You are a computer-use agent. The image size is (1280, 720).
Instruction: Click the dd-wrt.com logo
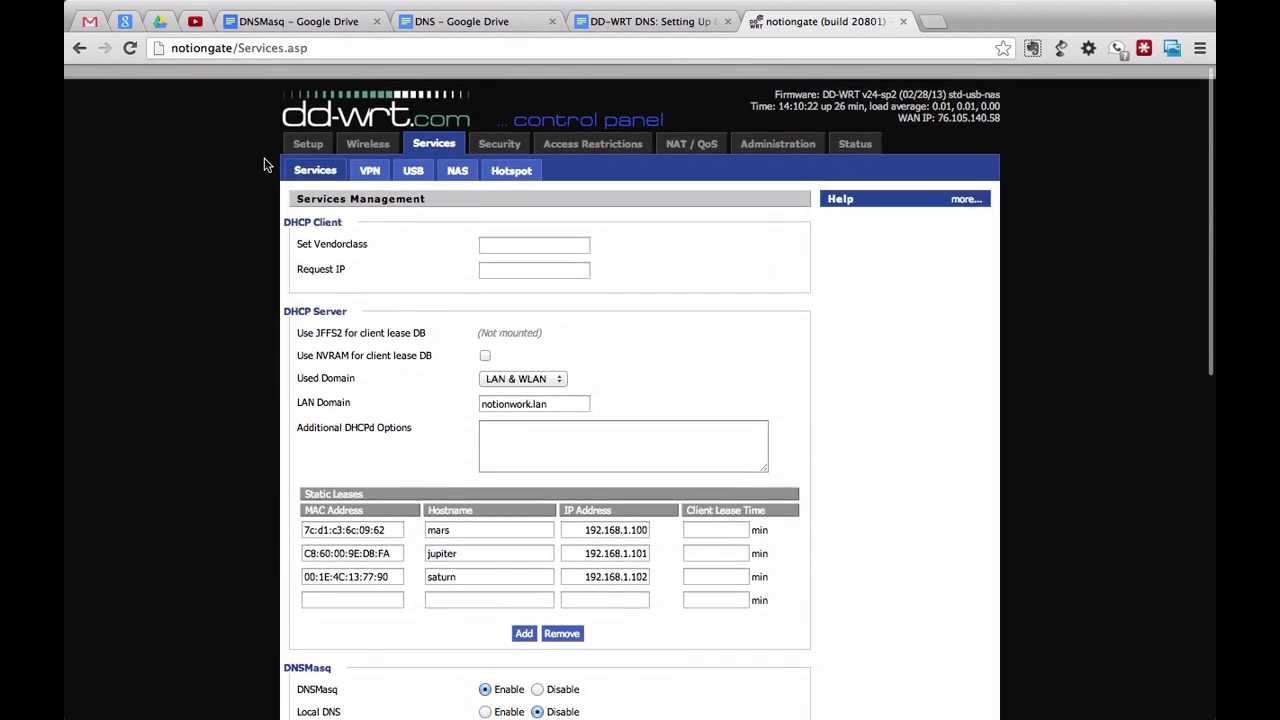coord(376,110)
